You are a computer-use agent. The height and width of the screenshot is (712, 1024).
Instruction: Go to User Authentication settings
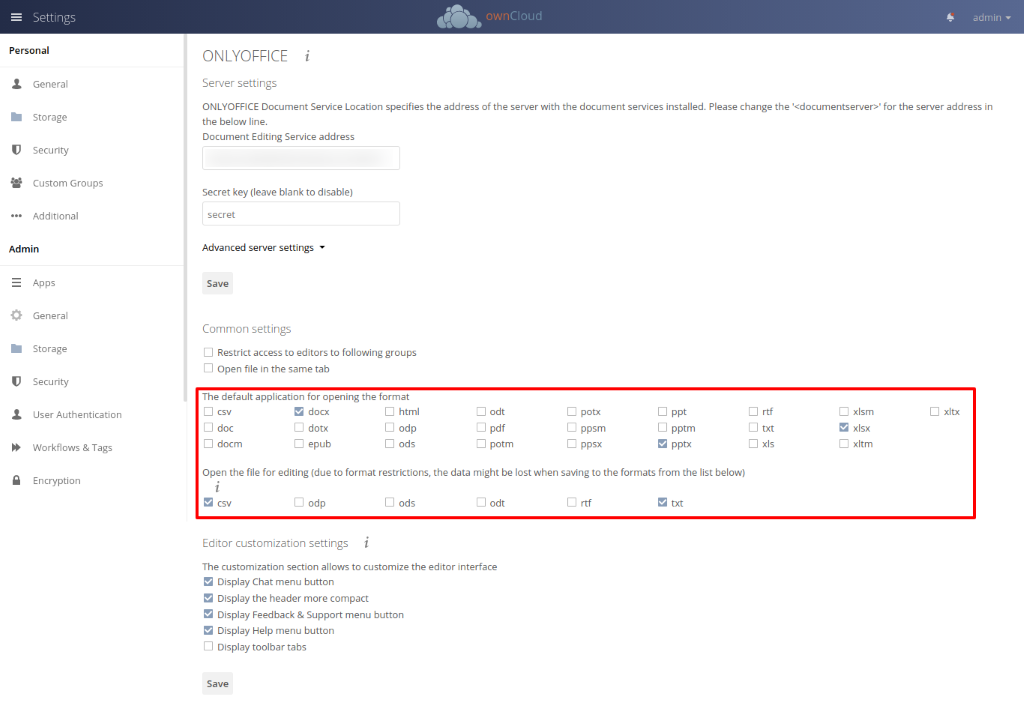(77, 414)
